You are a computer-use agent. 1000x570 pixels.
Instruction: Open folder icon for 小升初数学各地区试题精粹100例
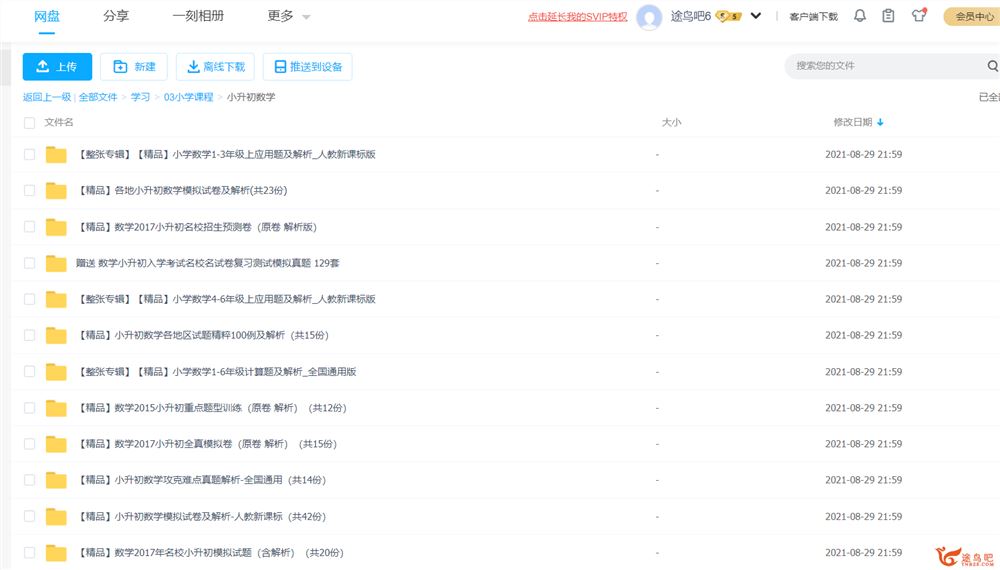tap(56, 335)
